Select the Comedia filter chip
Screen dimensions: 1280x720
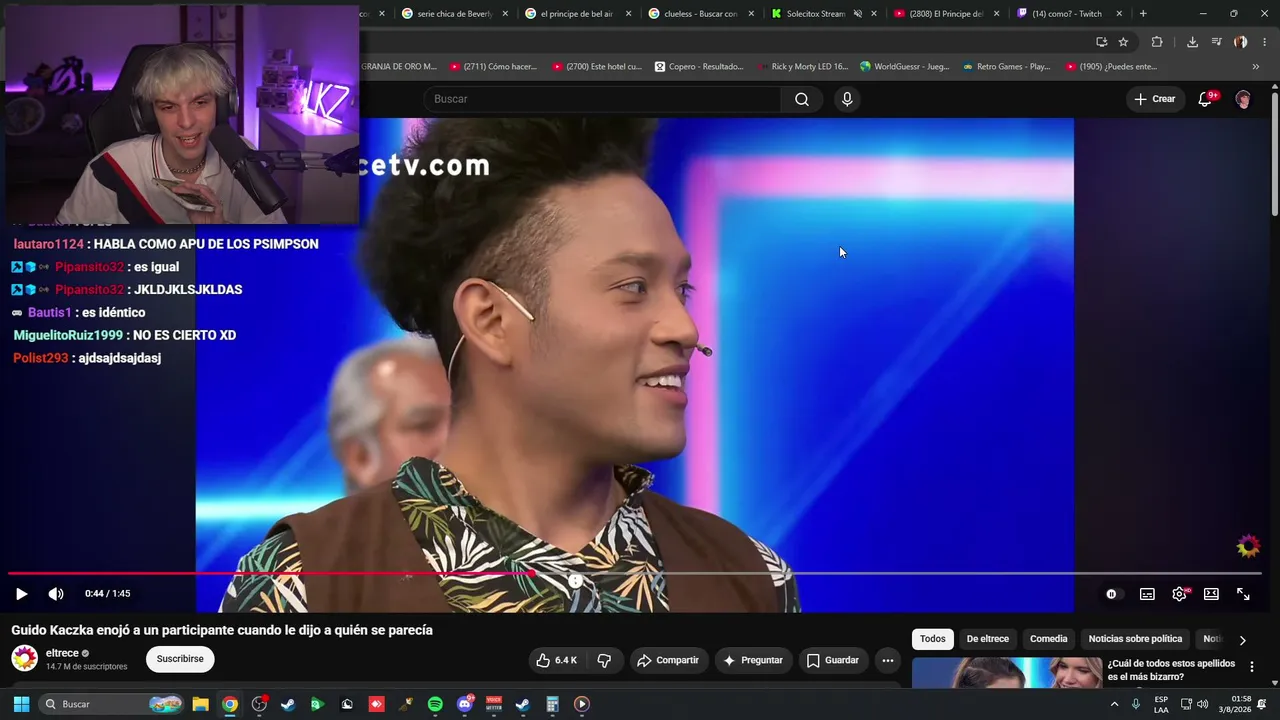[x=1048, y=639]
